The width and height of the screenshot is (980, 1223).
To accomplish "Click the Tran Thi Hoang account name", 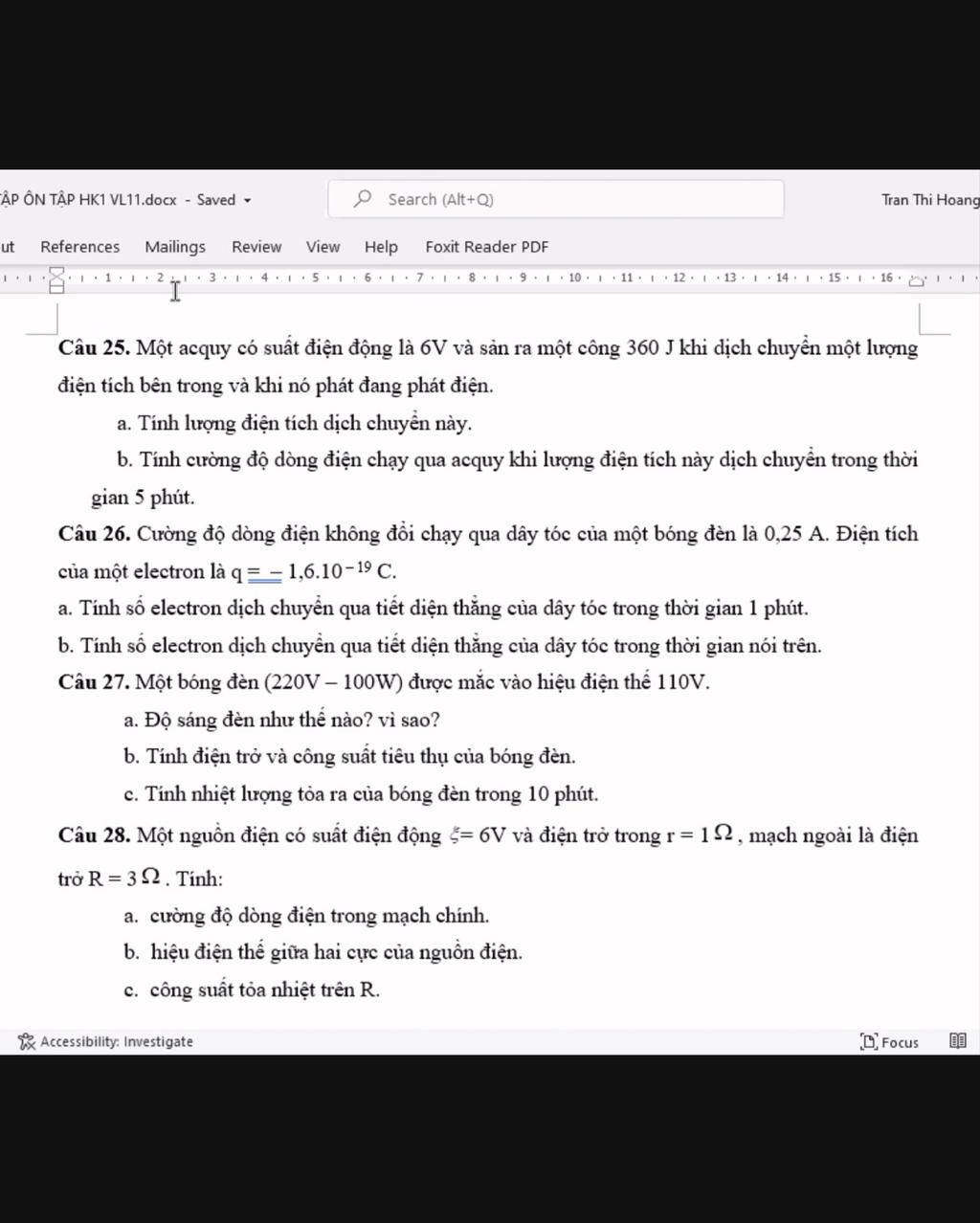I will coord(930,200).
